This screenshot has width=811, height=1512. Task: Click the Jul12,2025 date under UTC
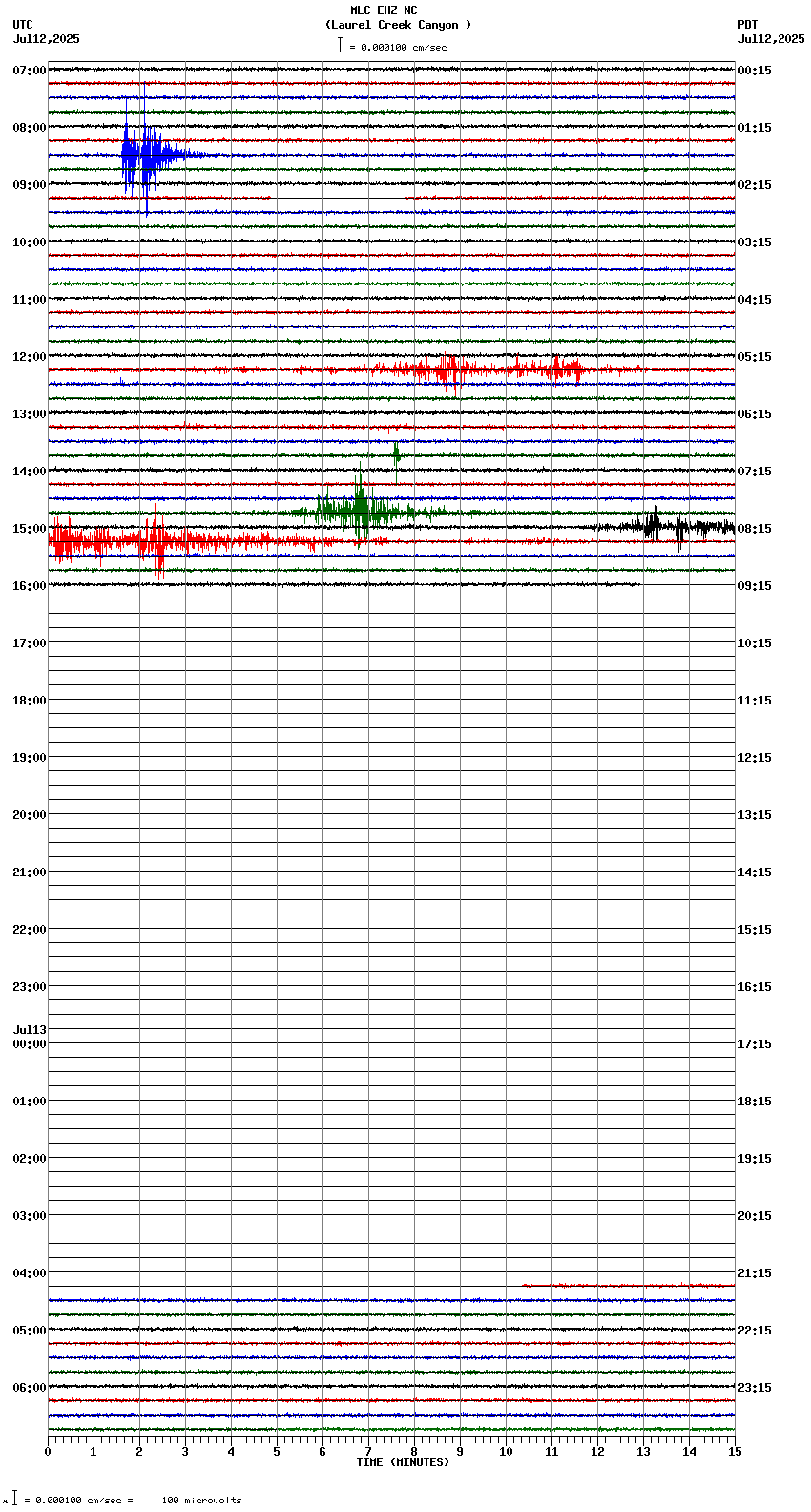[47, 39]
